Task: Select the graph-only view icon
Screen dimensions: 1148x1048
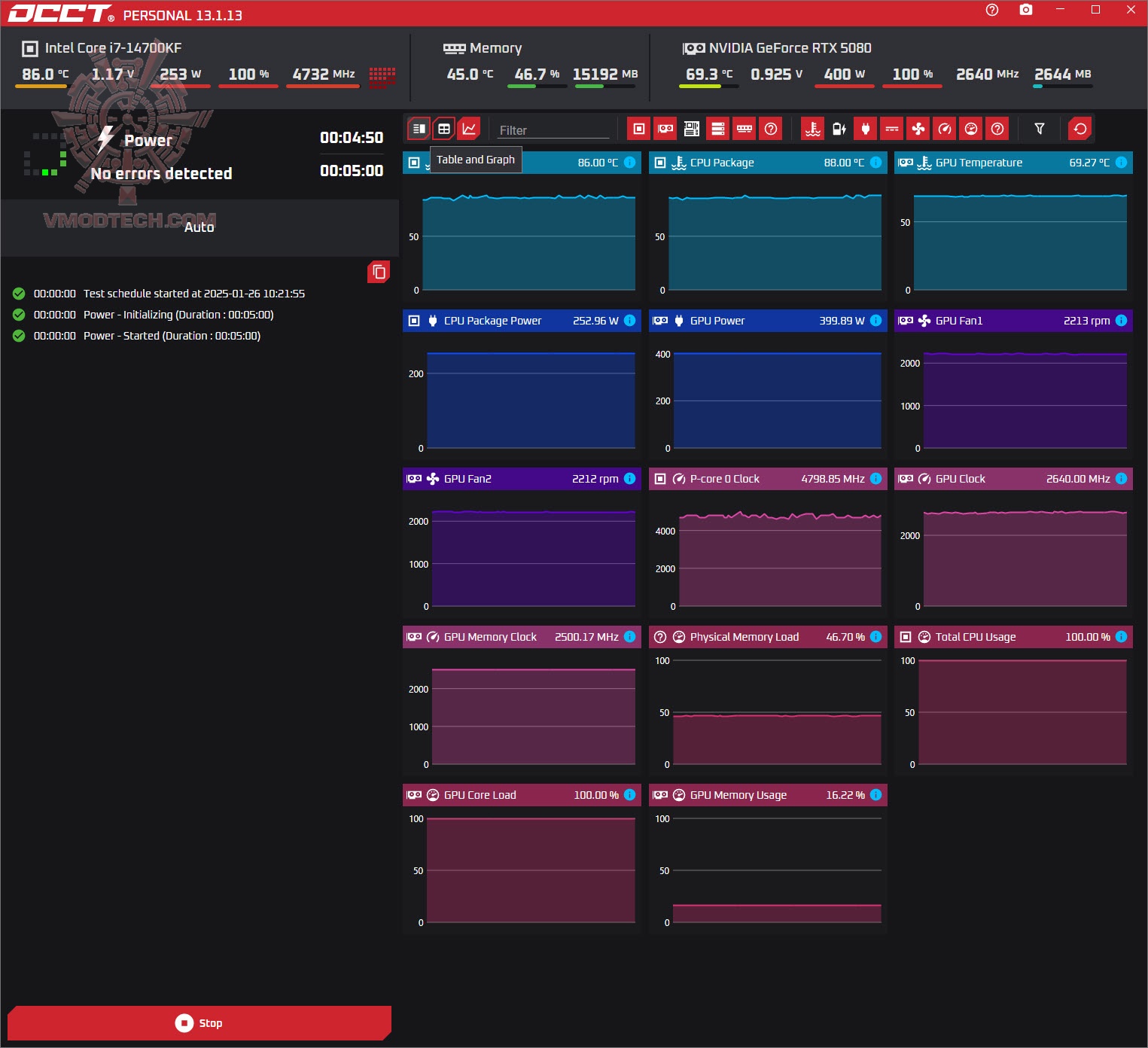Action: click(469, 129)
